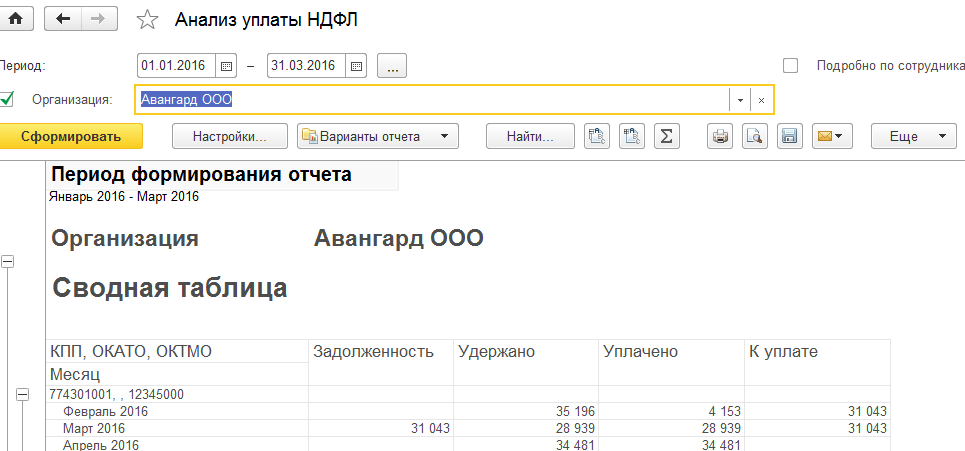Print the report
Viewport: 965px width, 451px height.
(x=720, y=136)
